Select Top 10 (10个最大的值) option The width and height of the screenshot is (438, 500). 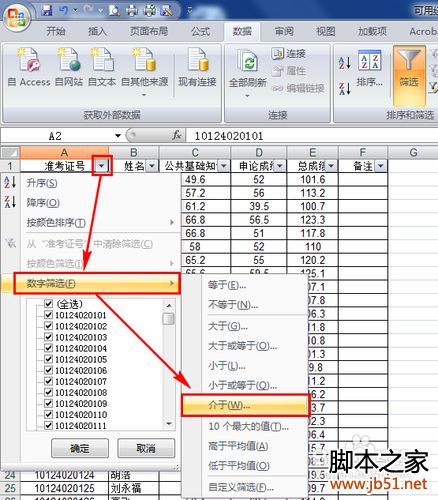tap(245, 426)
